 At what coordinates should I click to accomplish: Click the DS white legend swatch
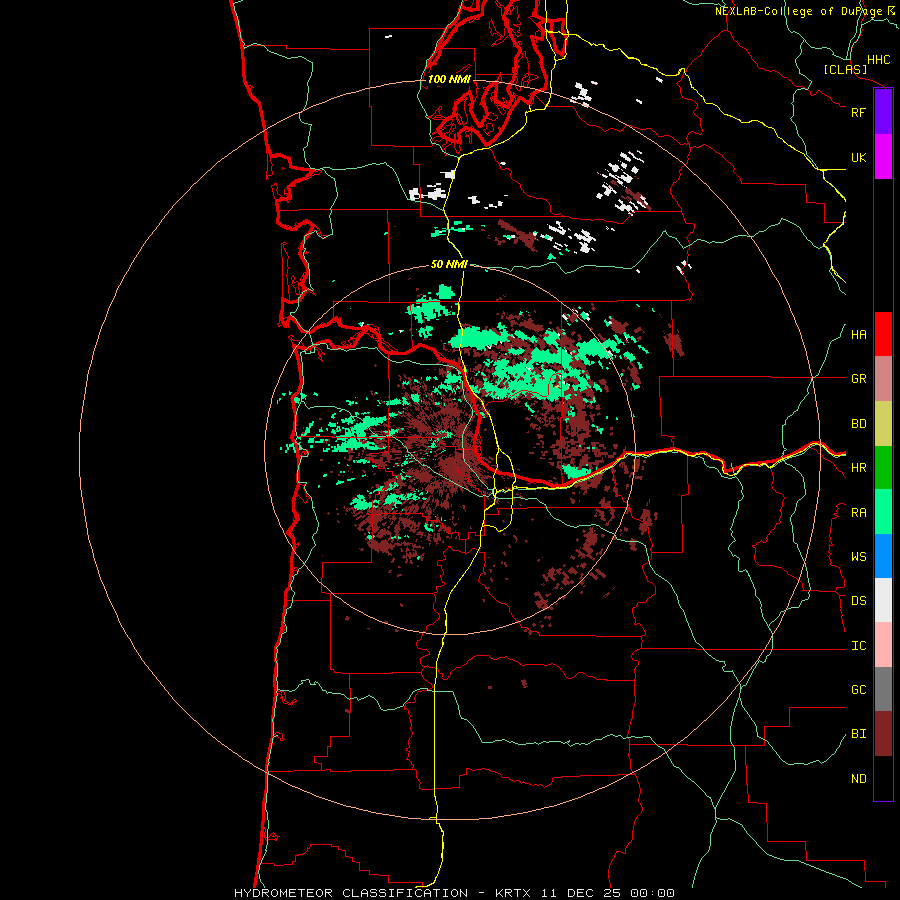(883, 600)
